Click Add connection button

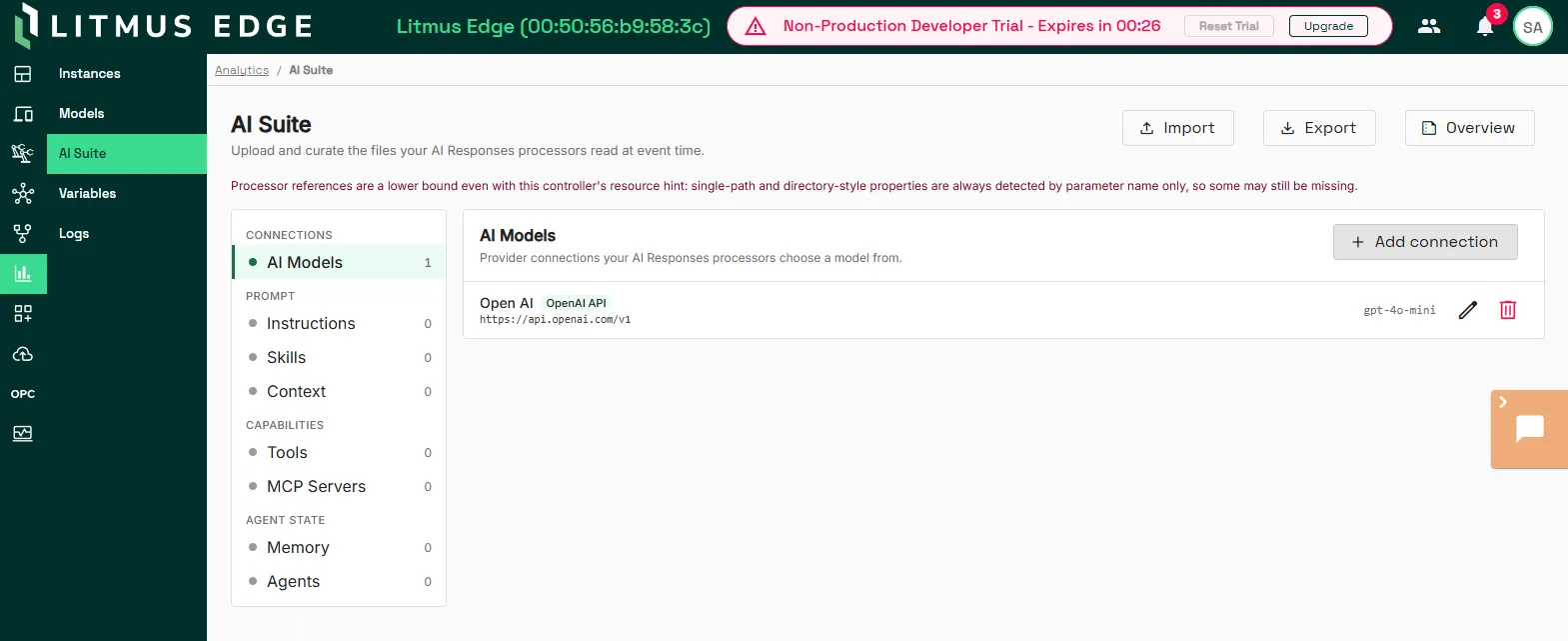click(1425, 242)
